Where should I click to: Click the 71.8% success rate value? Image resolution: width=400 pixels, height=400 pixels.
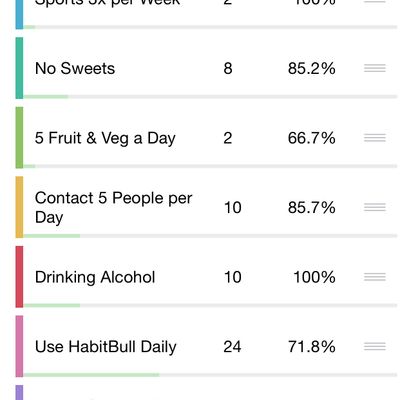click(312, 347)
